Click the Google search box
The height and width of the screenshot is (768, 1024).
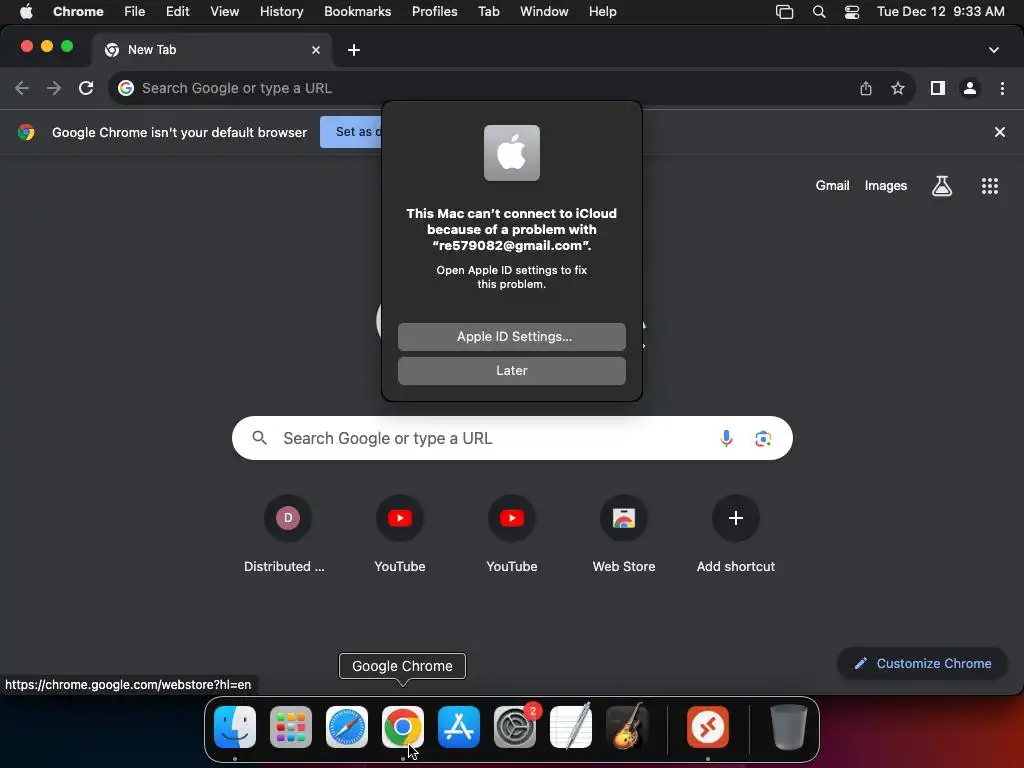click(x=512, y=438)
